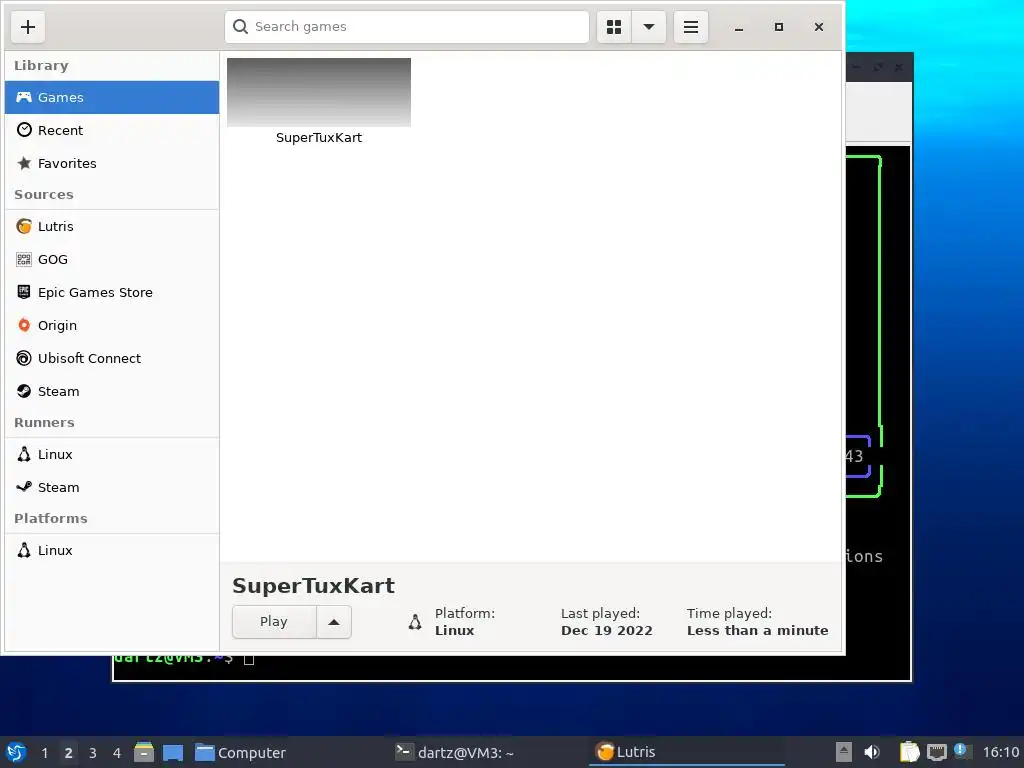Screen dimensions: 1024x768
Task: Select Steam under Sources
Action: click(x=112, y=391)
